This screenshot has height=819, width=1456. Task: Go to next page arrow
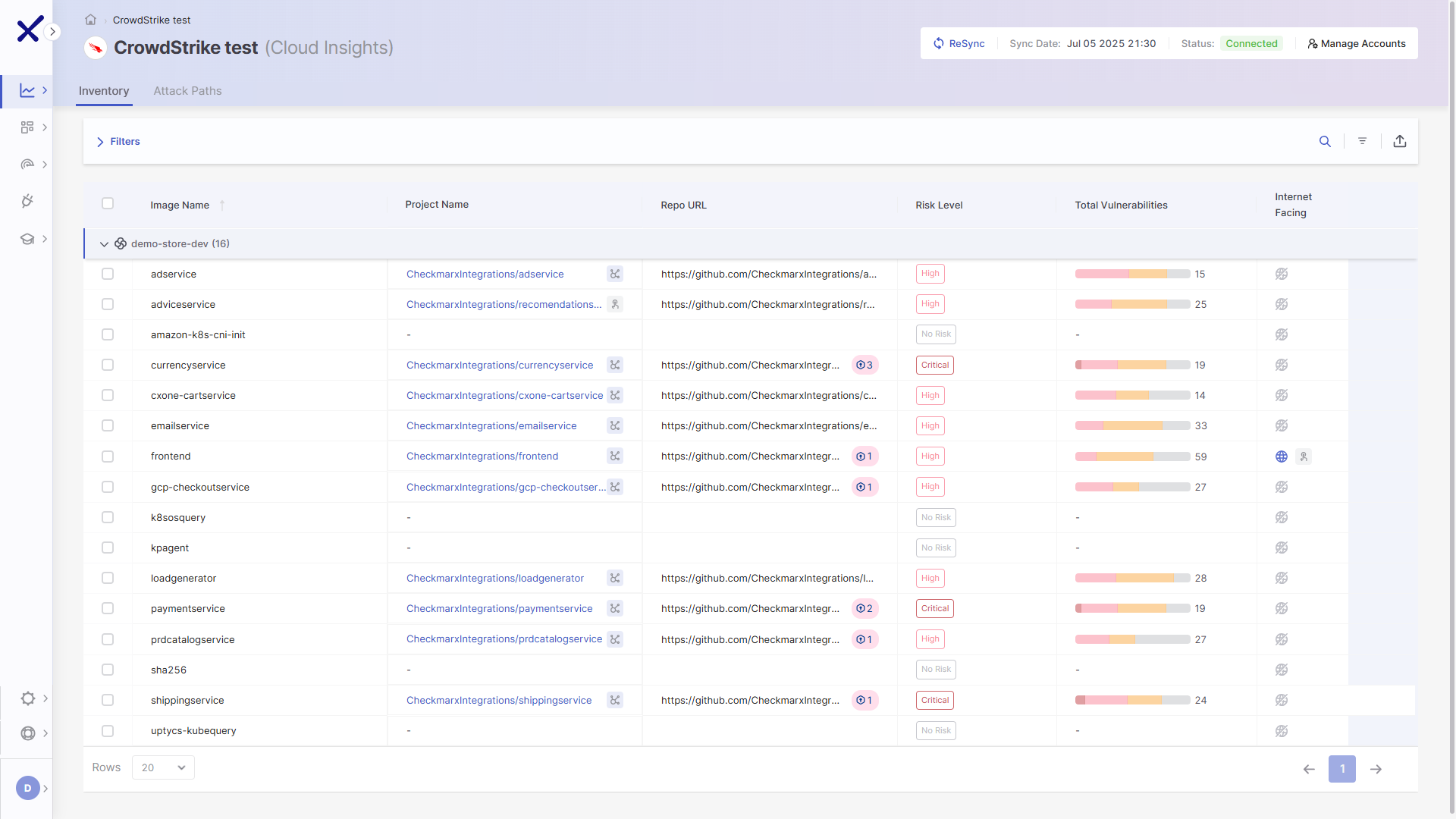tap(1376, 769)
